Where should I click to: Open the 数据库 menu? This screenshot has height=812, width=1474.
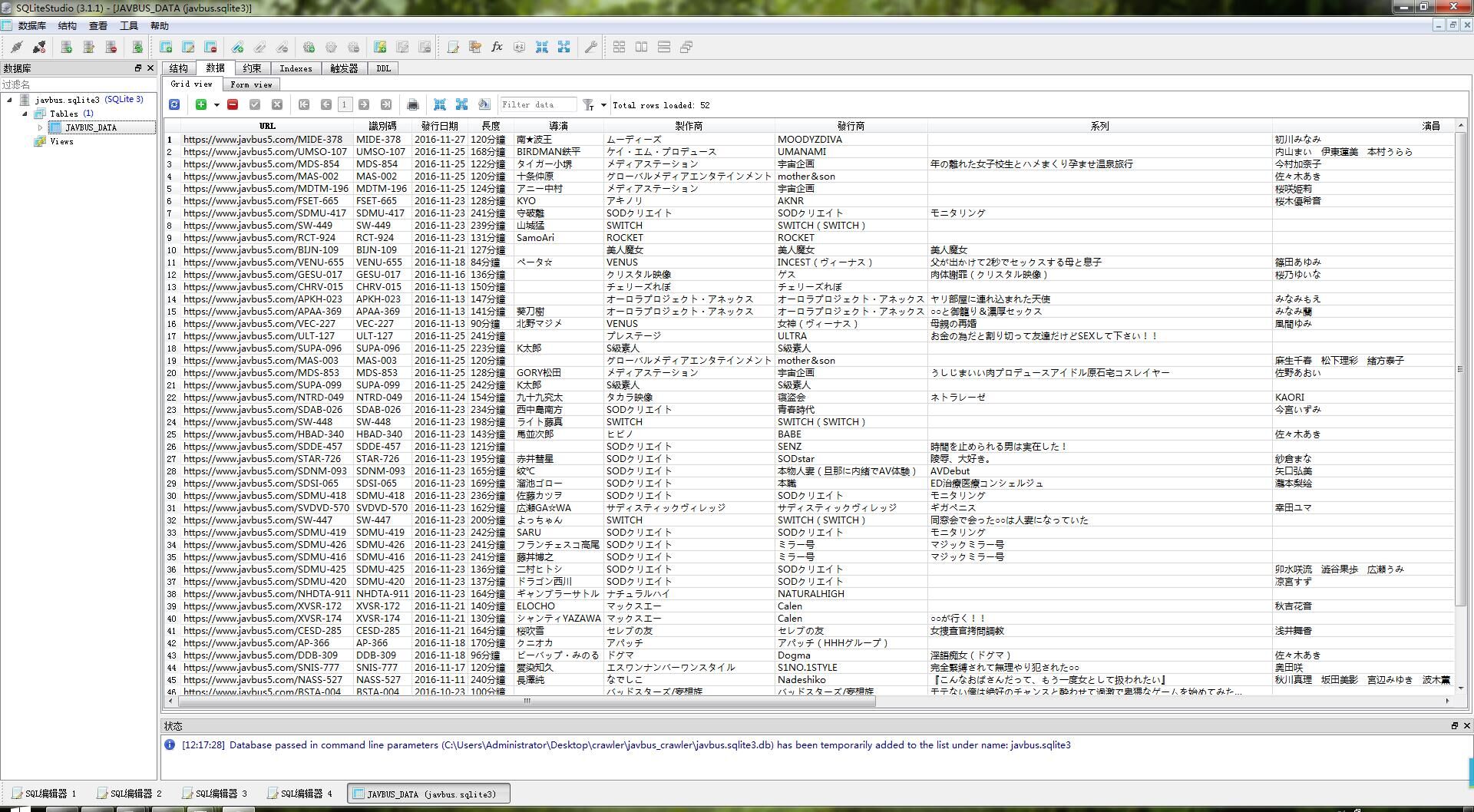tap(31, 25)
